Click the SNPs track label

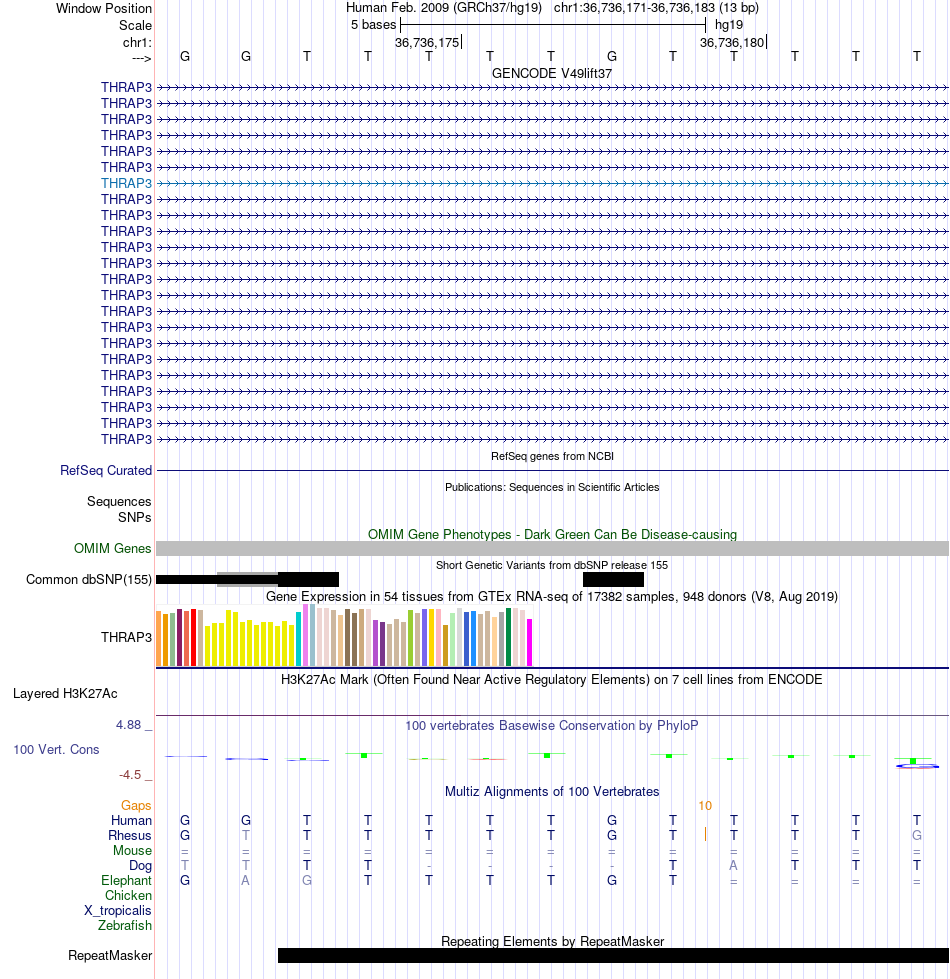(134, 518)
